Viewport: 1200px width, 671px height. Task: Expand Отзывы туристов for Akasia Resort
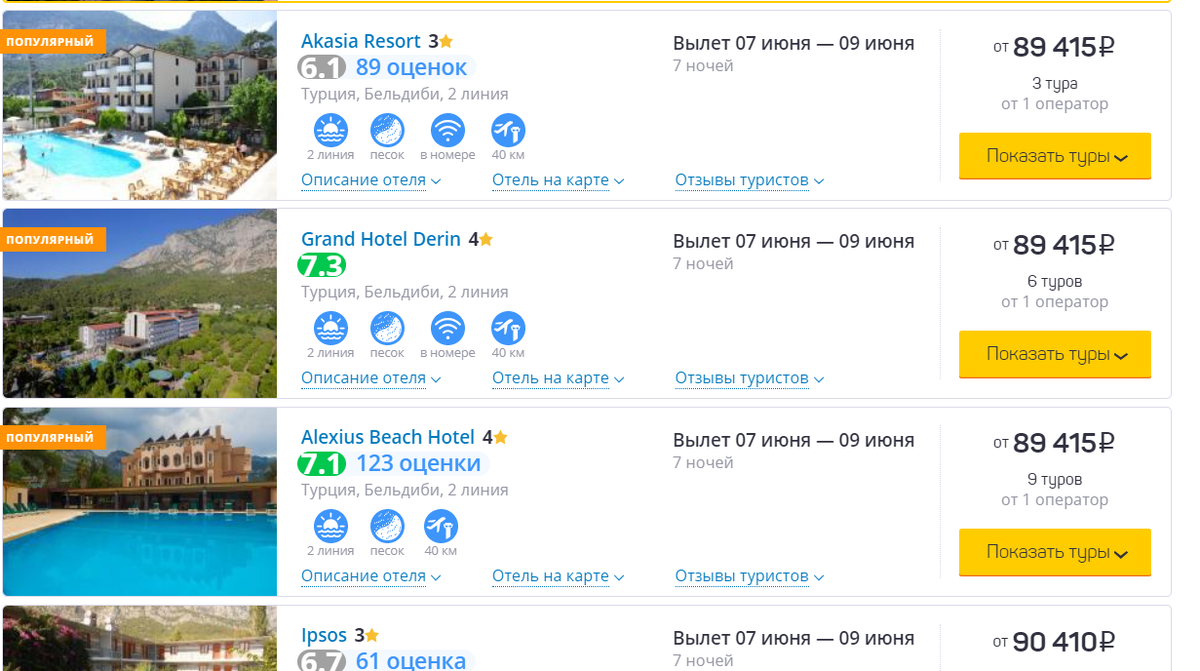[x=749, y=180]
